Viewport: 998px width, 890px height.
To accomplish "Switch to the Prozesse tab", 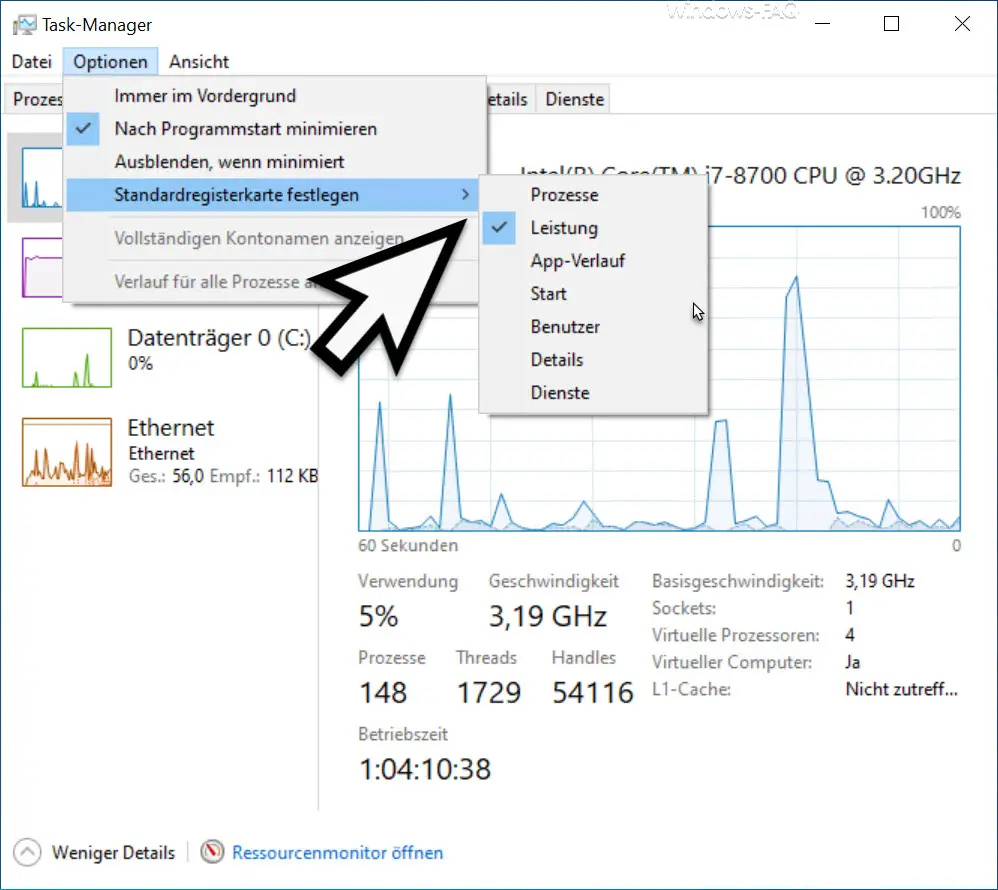I will 34,99.
